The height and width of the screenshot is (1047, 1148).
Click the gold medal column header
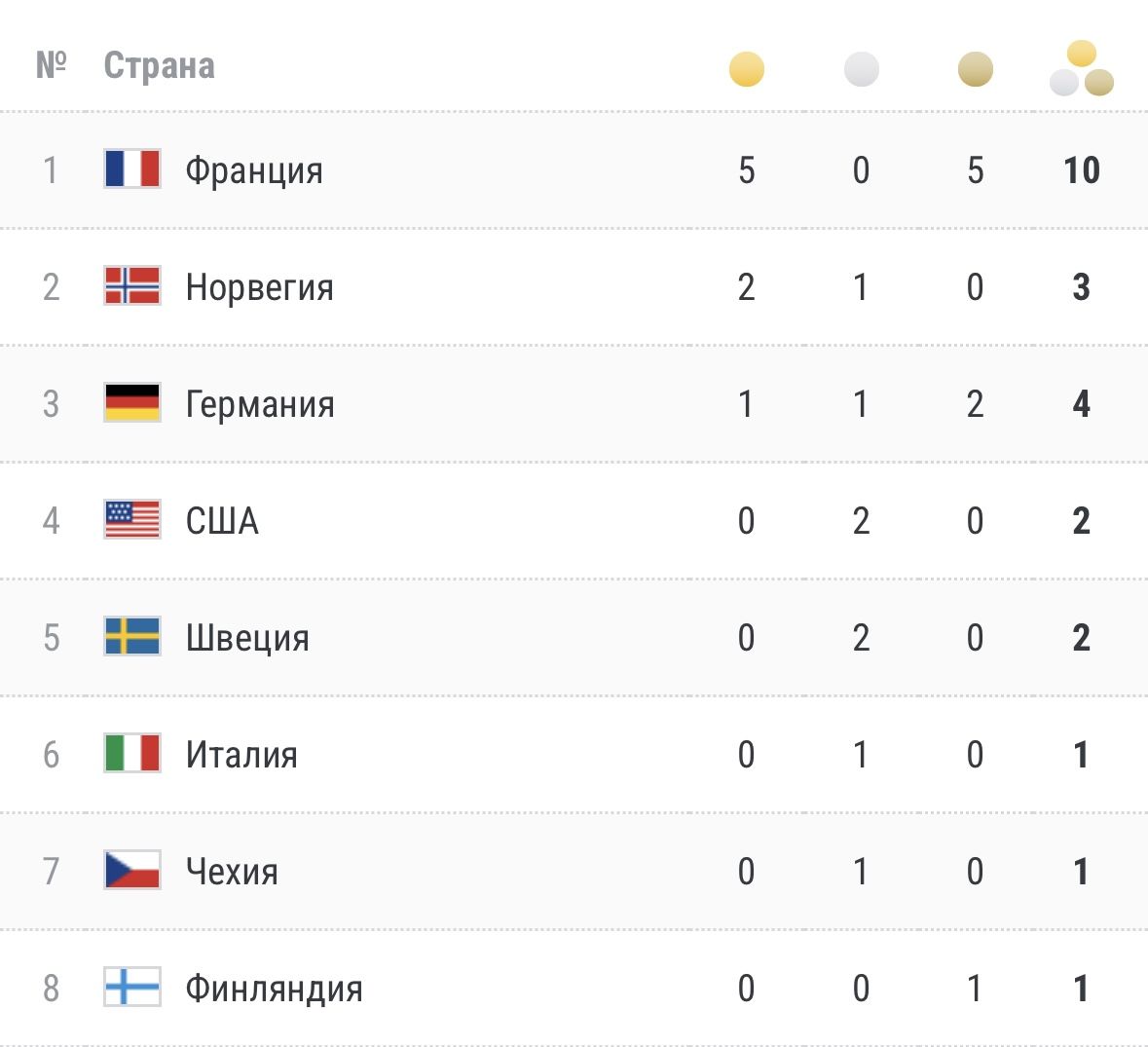click(x=747, y=69)
